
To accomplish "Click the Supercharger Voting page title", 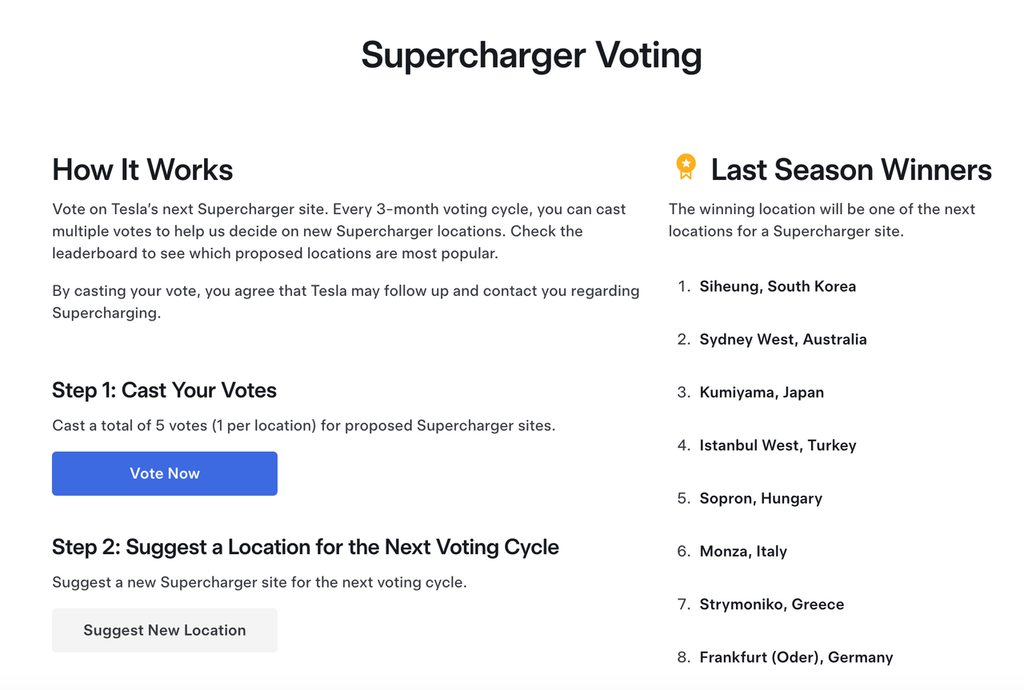I will point(531,56).
